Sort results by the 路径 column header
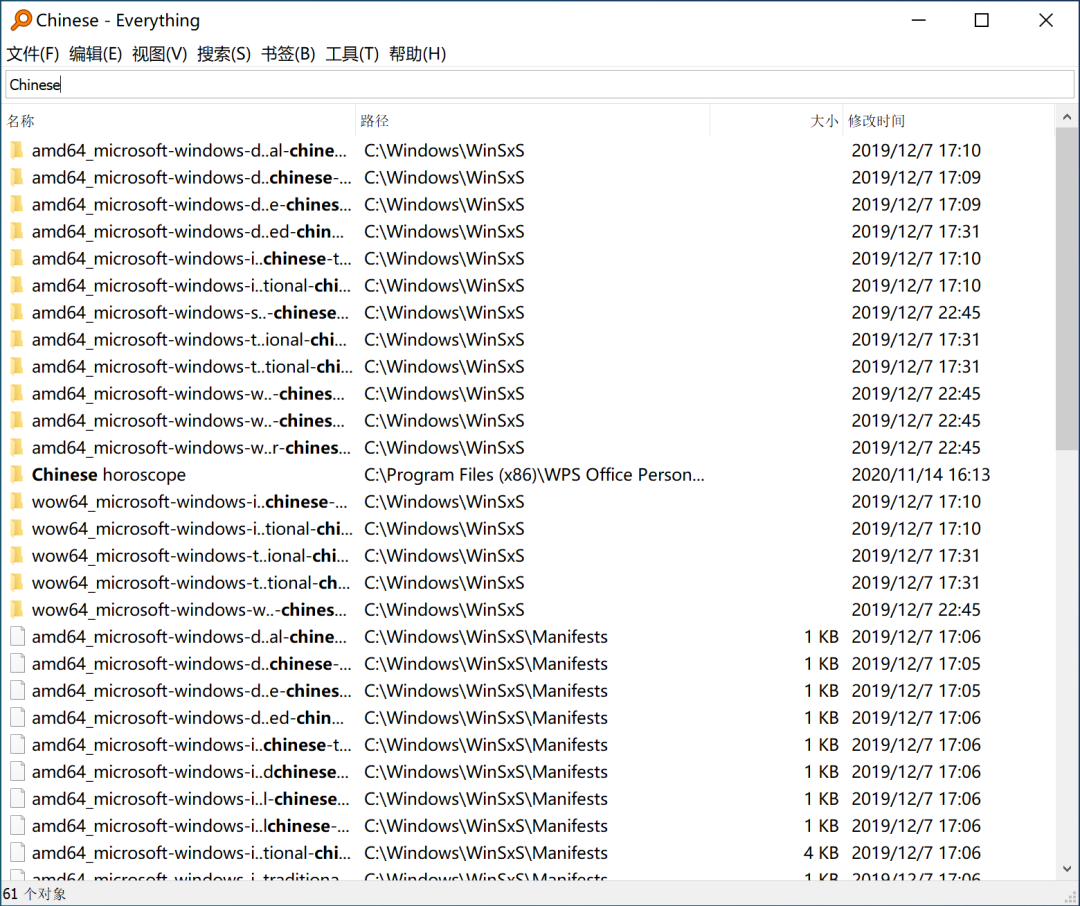 pos(532,121)
